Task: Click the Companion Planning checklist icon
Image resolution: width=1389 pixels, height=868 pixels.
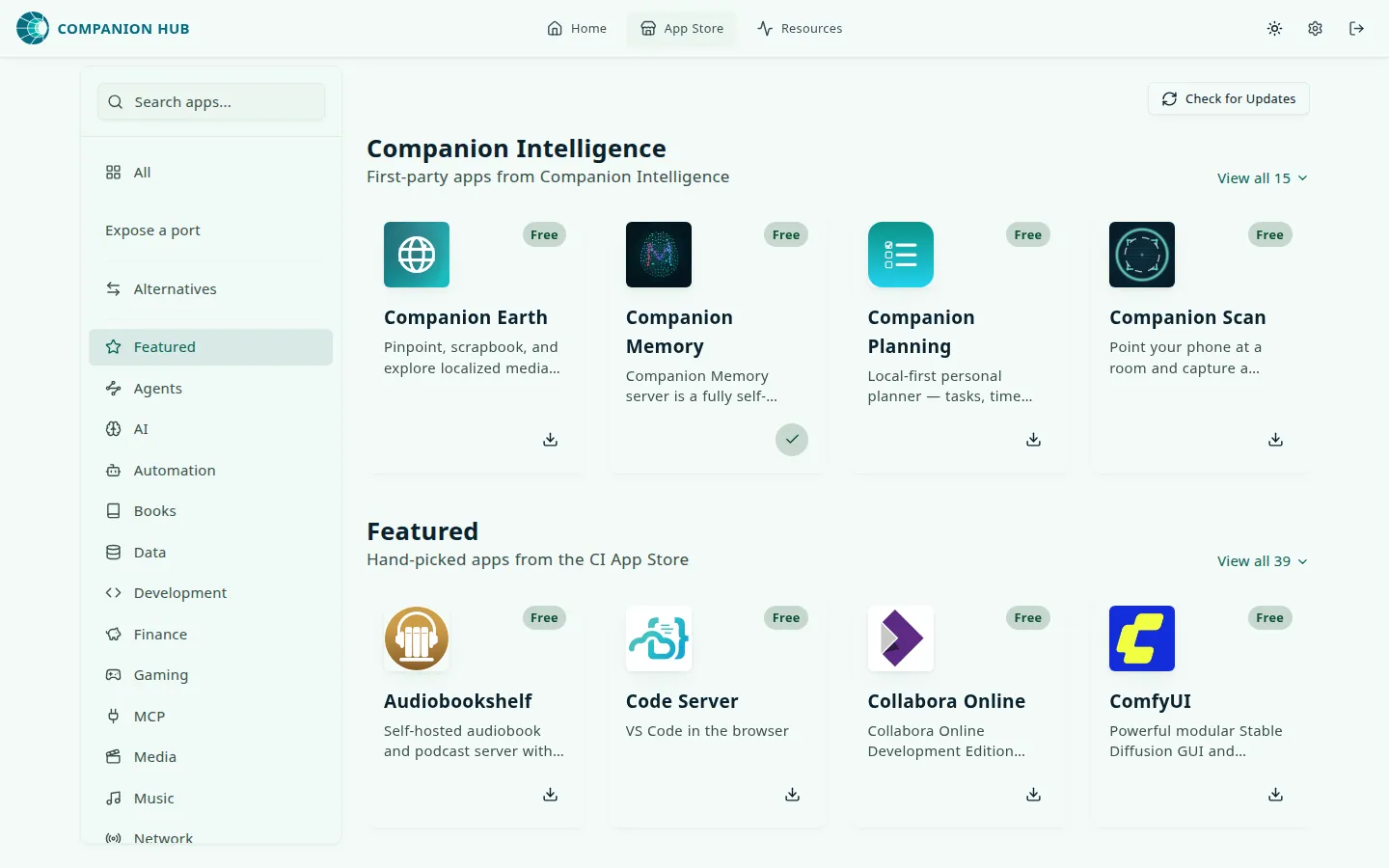Action: click(901, 255)
